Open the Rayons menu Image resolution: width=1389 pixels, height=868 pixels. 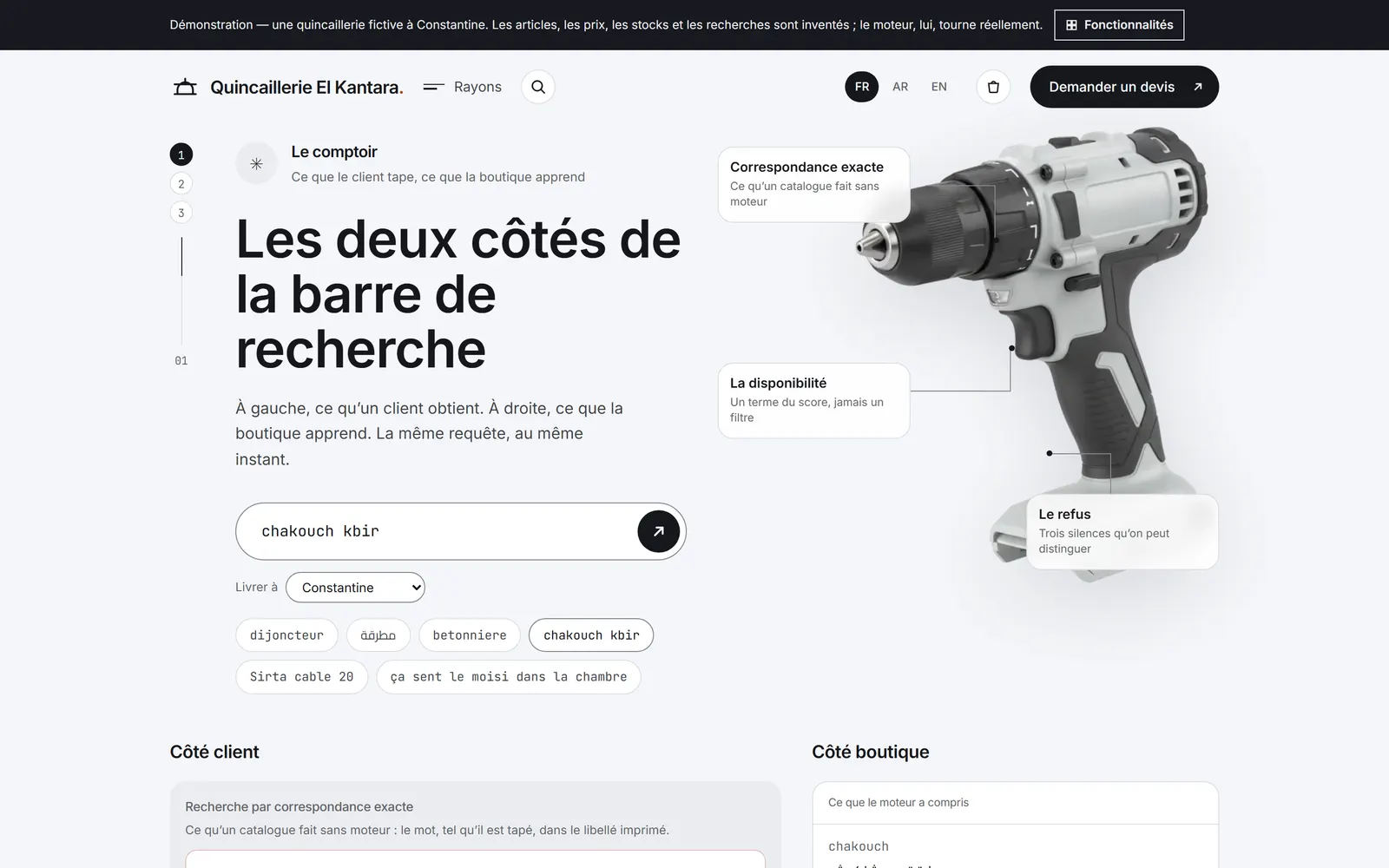tap(462, 87)
